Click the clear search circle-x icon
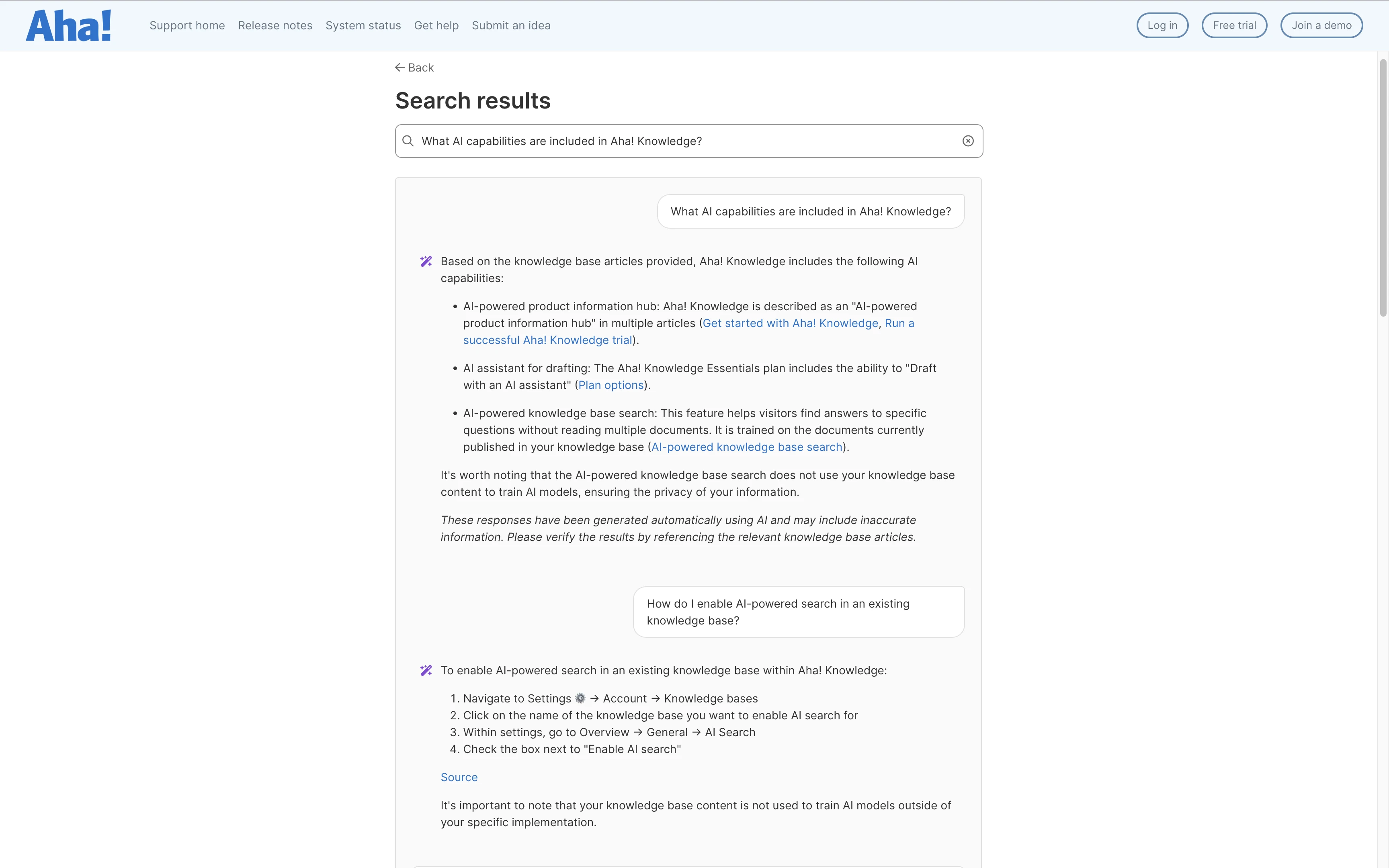1389x868 pixels. pyautogui.click(x=968, y=141)
